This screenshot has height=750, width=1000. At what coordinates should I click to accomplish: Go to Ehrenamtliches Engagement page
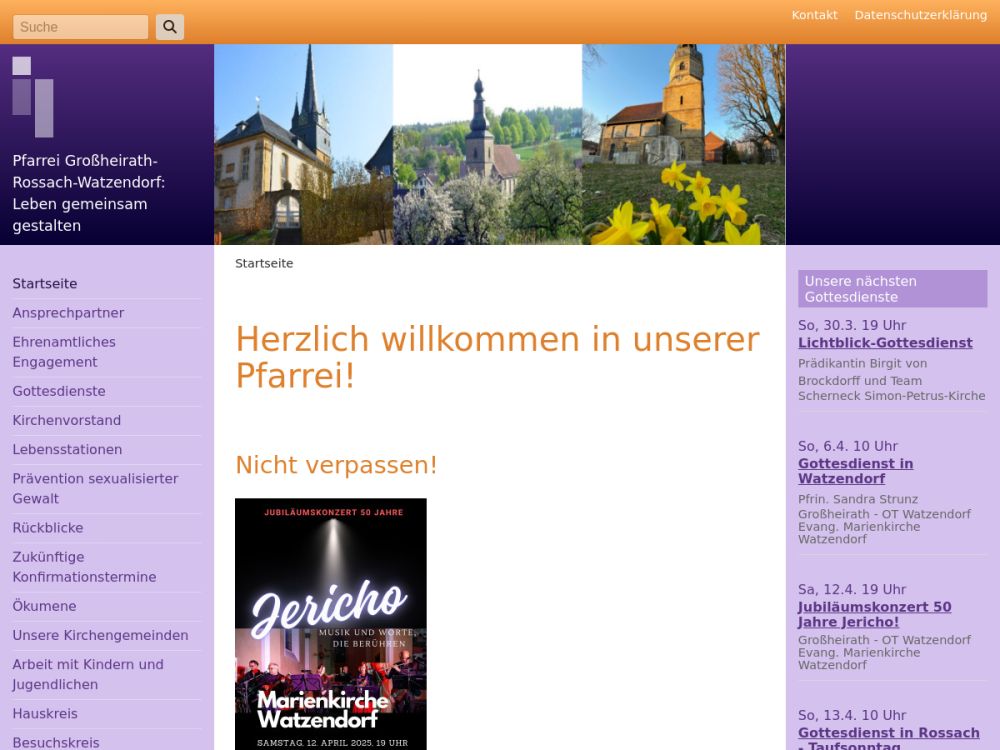tap(64, 352)
